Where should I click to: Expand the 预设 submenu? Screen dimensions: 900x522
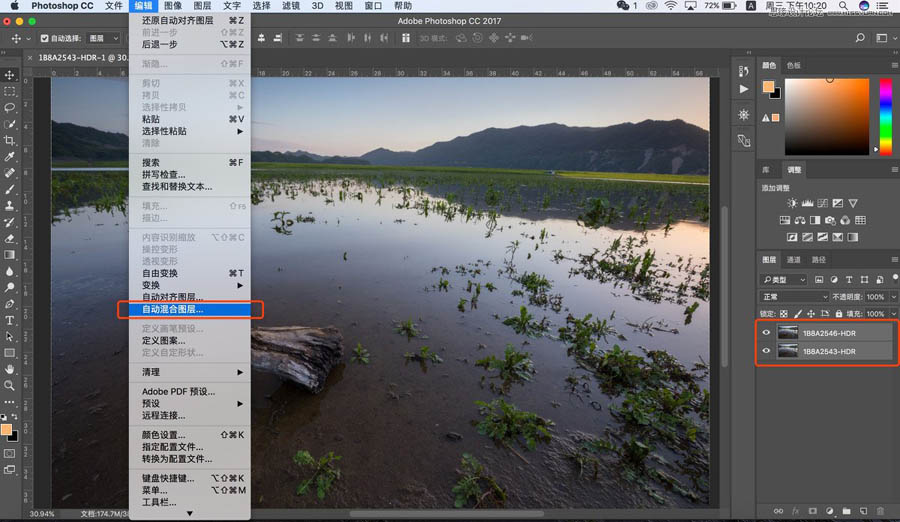189,403
